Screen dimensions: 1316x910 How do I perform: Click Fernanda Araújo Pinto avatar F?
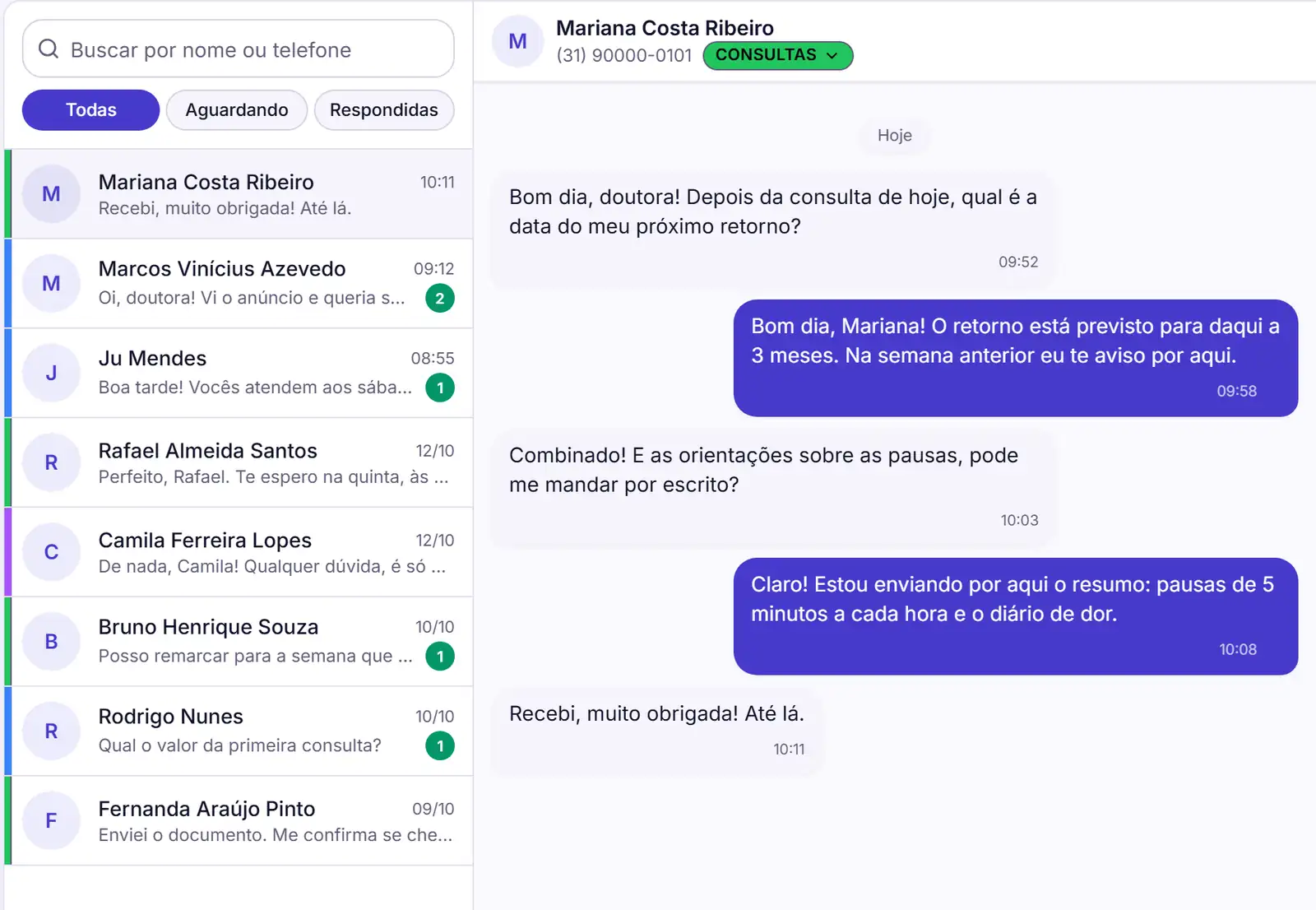coord(51,821)
